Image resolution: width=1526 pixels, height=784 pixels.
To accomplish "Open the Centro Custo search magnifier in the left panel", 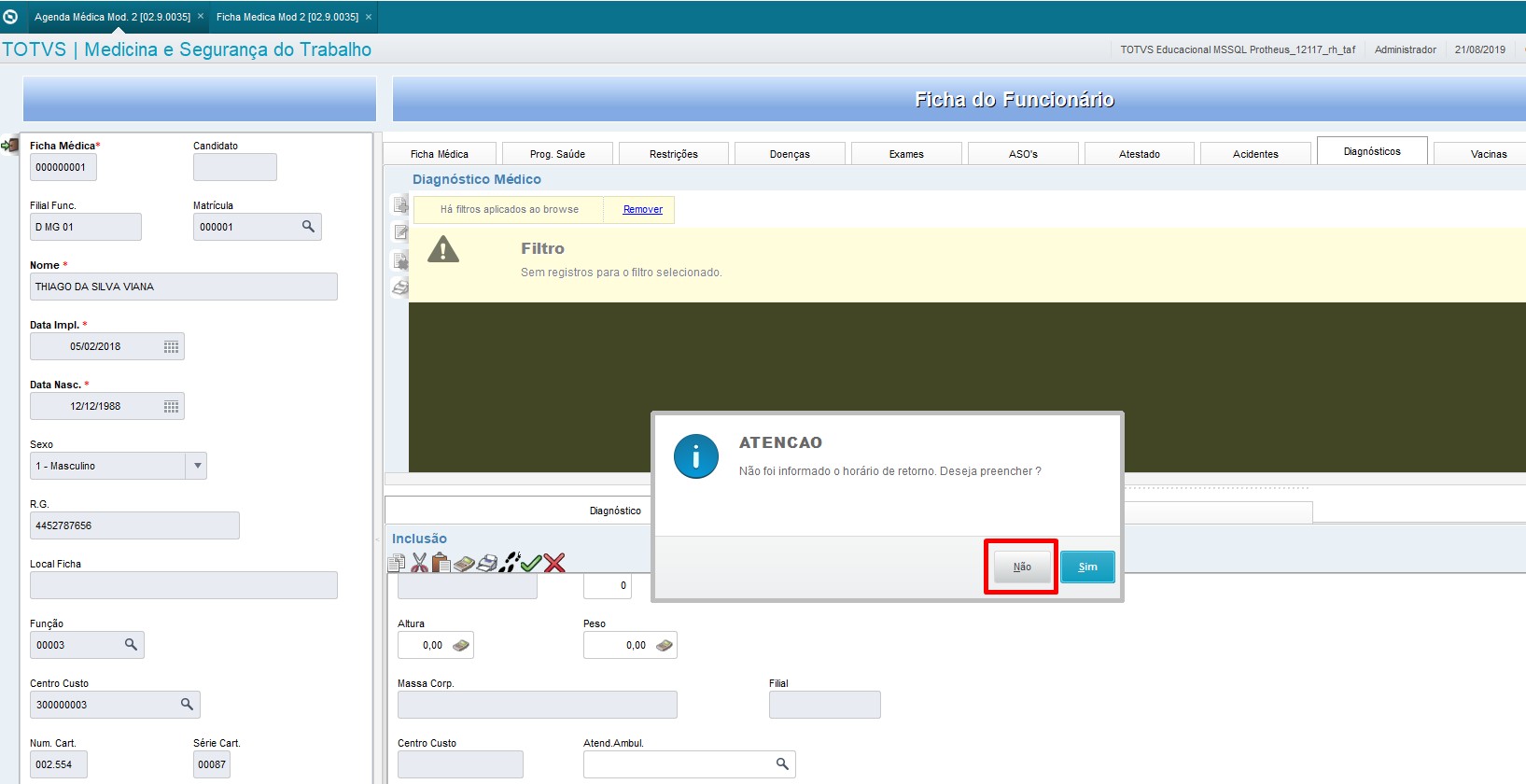I will pyautogui.click(x=187, y=705).
